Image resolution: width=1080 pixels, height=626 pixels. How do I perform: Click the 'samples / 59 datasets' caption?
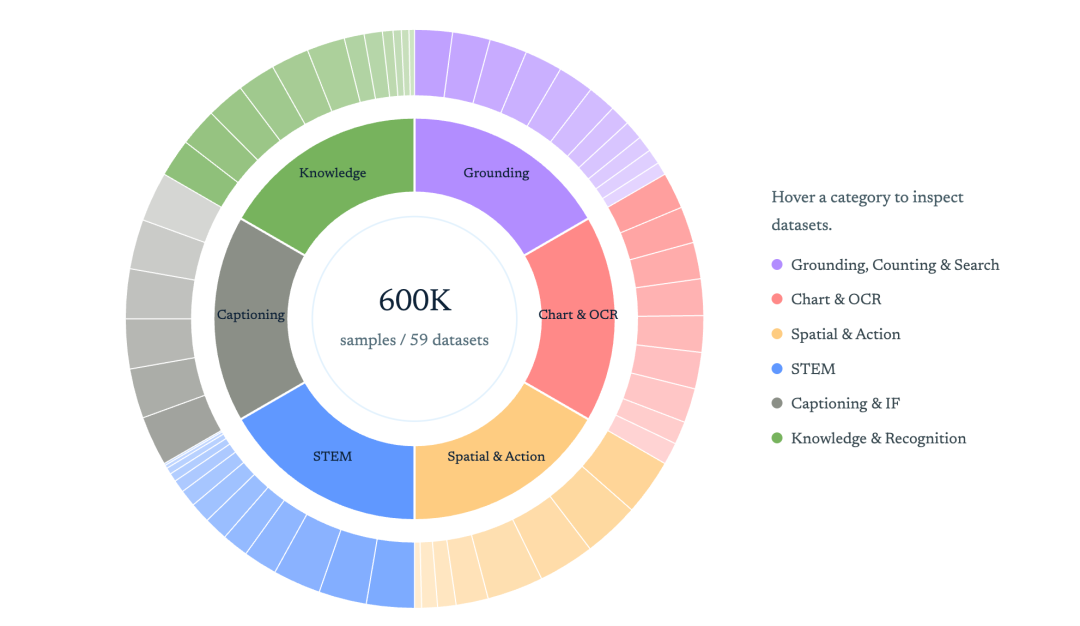414,341
